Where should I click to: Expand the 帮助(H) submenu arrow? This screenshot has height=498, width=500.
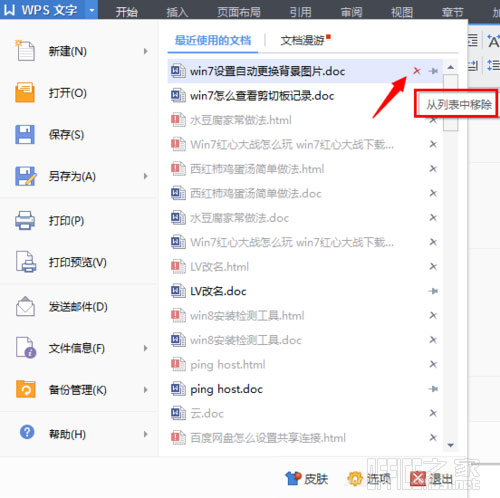click(145, 434)
